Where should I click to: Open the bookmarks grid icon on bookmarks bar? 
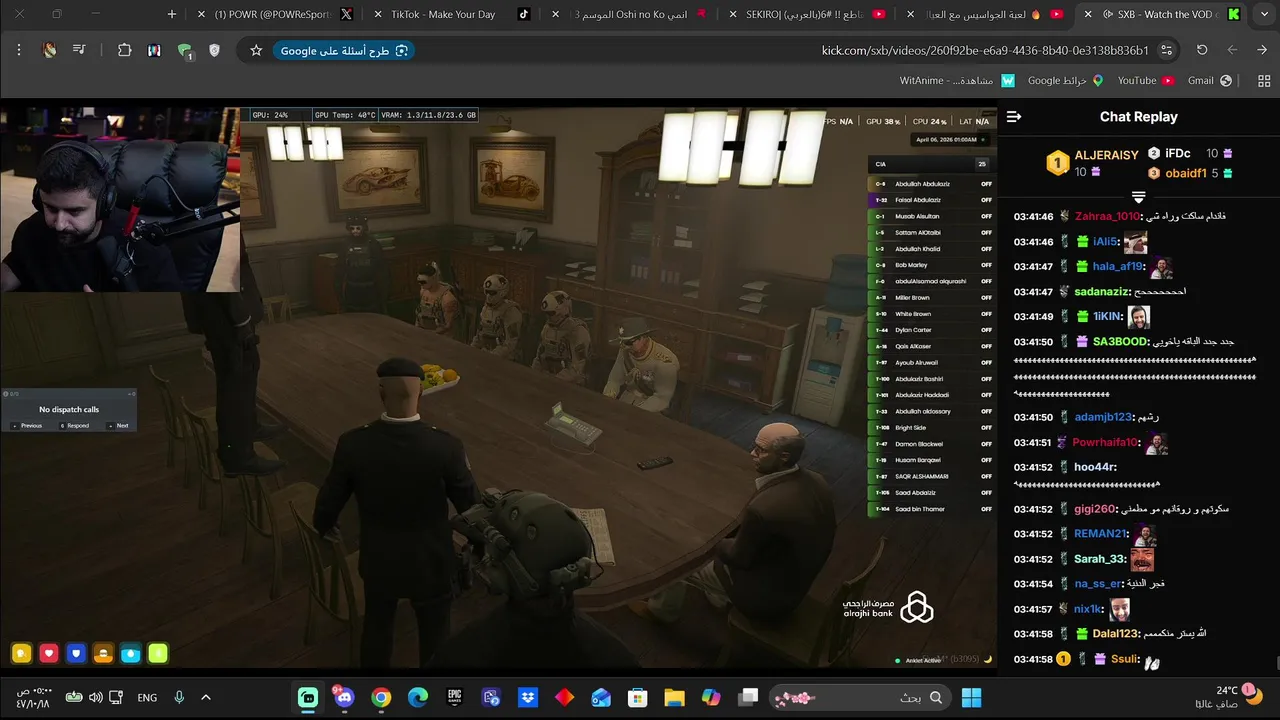[x=1263, y=81]
